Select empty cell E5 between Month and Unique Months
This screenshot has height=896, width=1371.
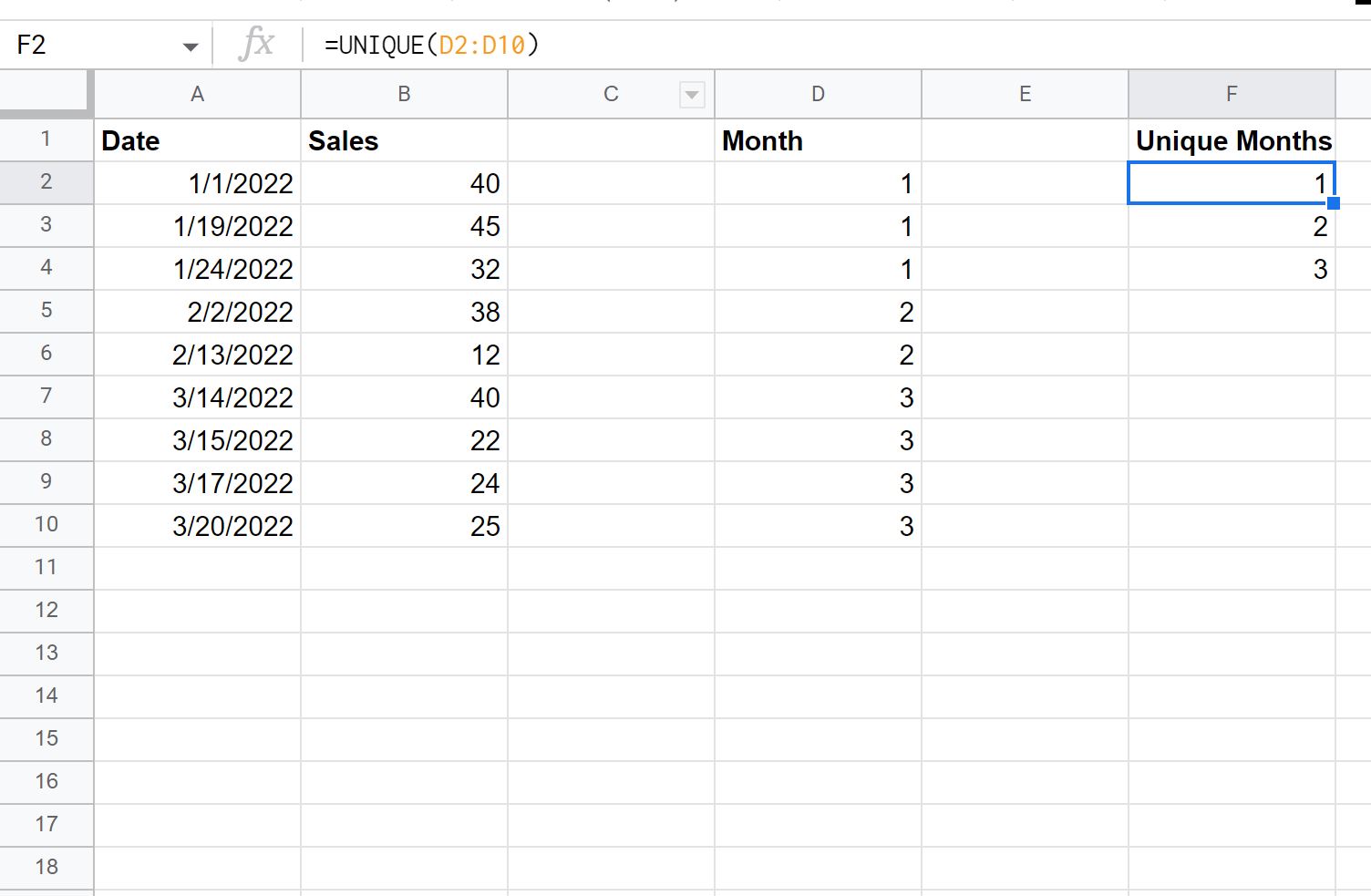[x=1025, y=311]
